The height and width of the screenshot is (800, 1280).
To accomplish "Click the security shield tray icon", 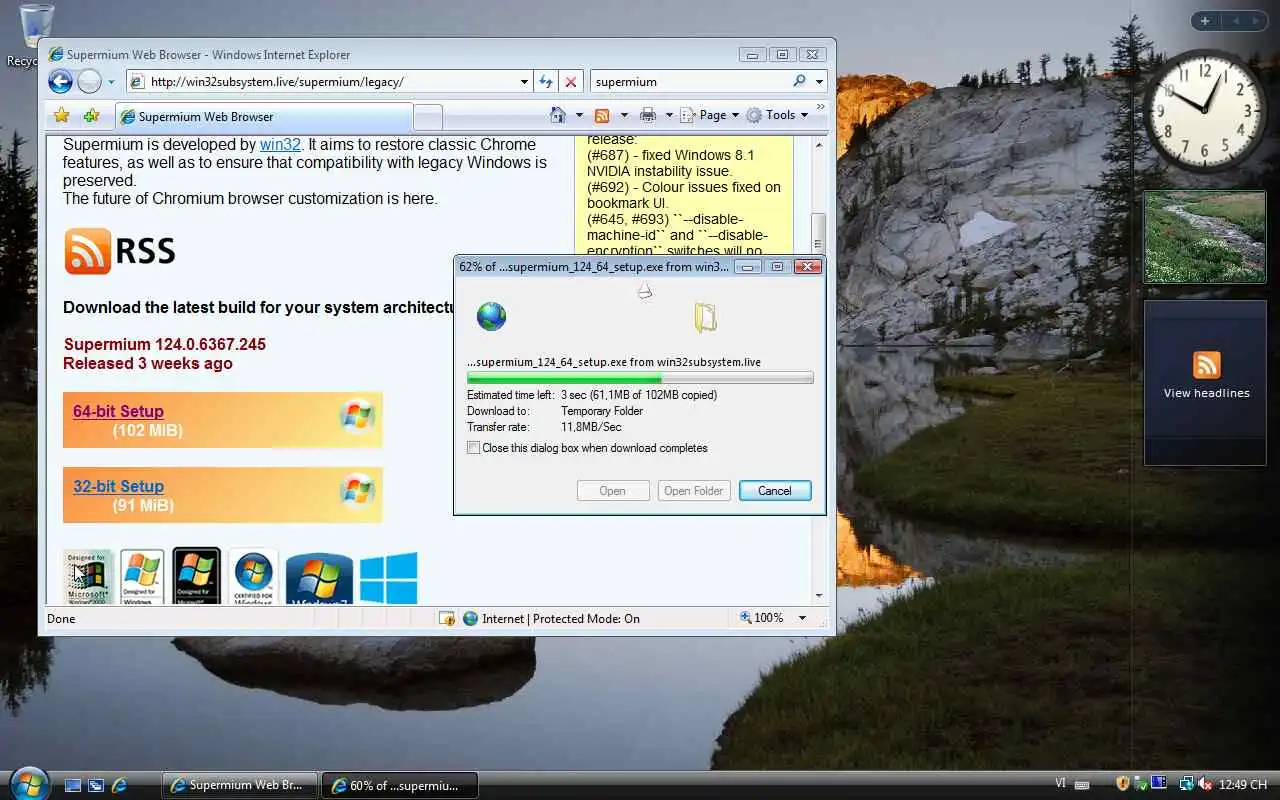I will point(1123,784).
